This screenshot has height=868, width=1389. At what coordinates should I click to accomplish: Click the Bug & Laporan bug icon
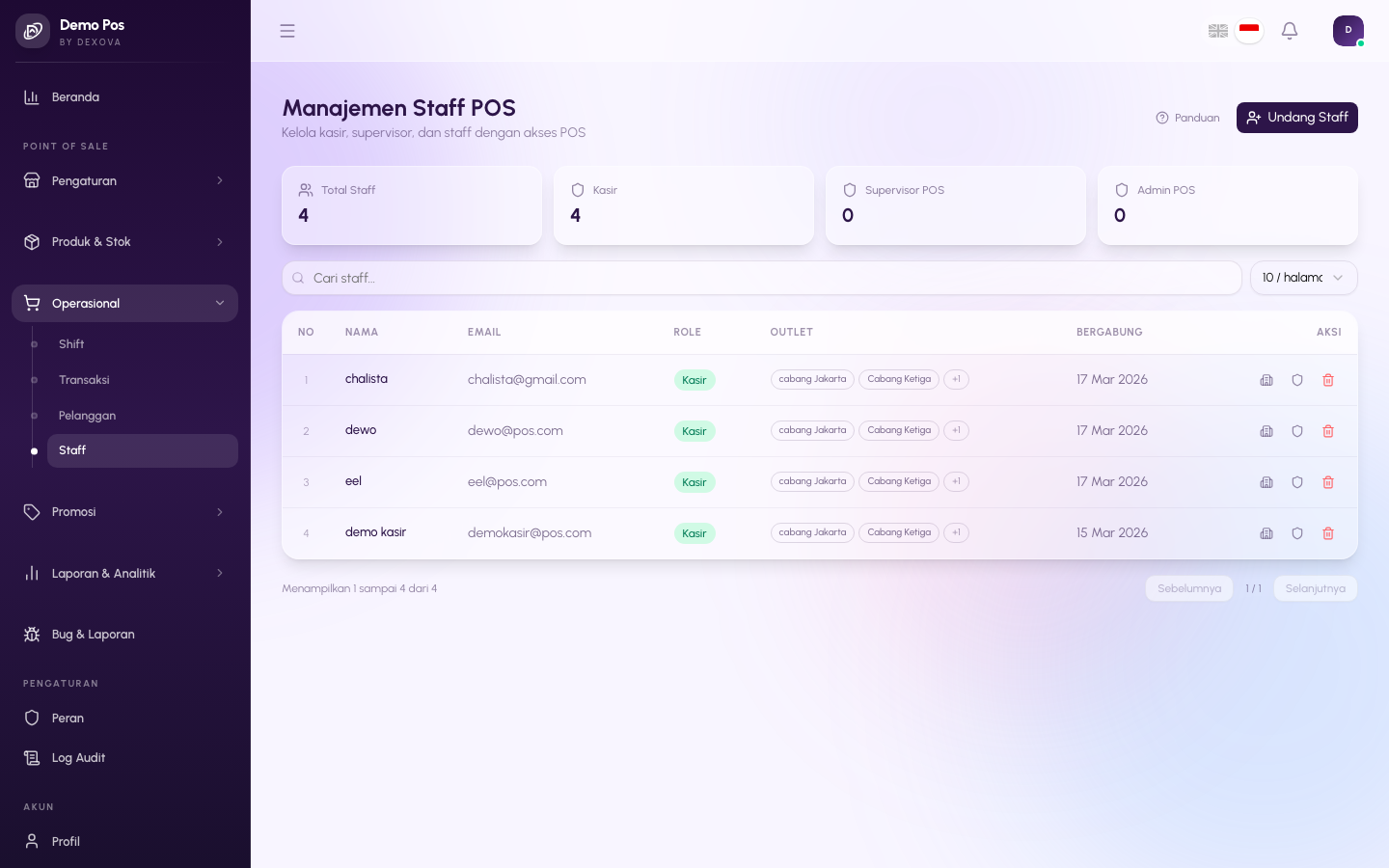32,635
